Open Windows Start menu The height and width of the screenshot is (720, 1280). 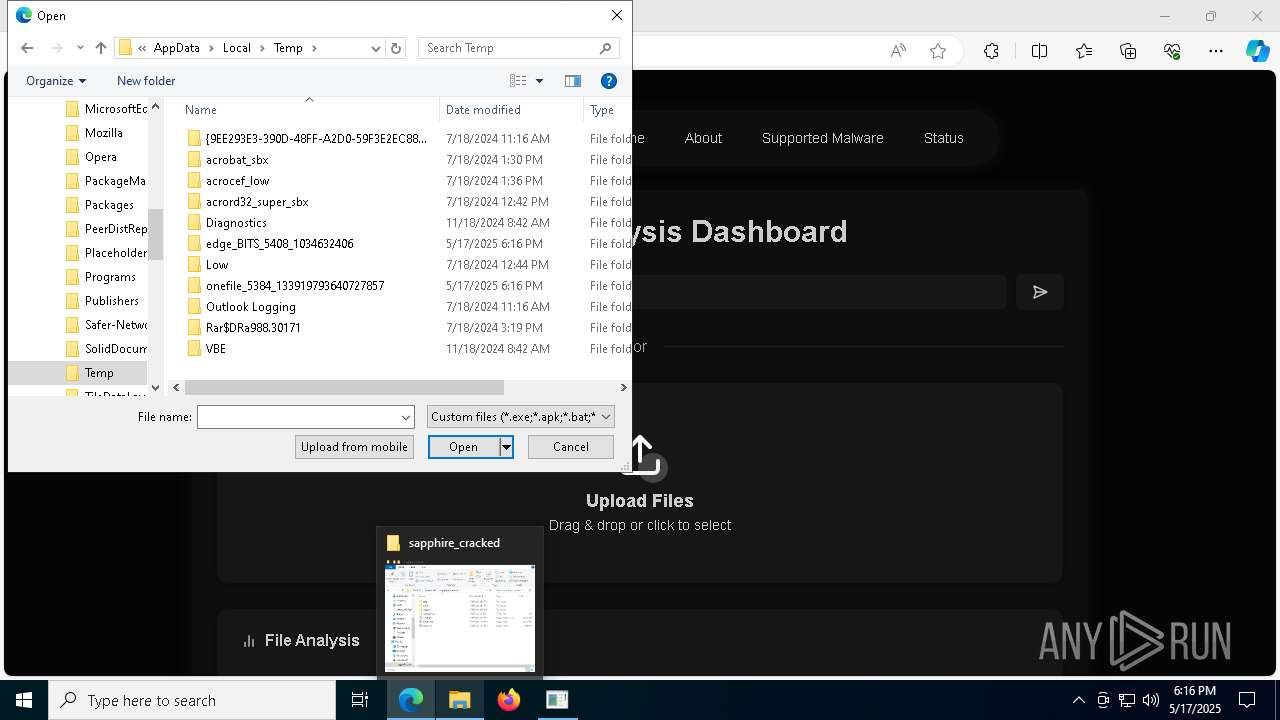pos(24,700)
